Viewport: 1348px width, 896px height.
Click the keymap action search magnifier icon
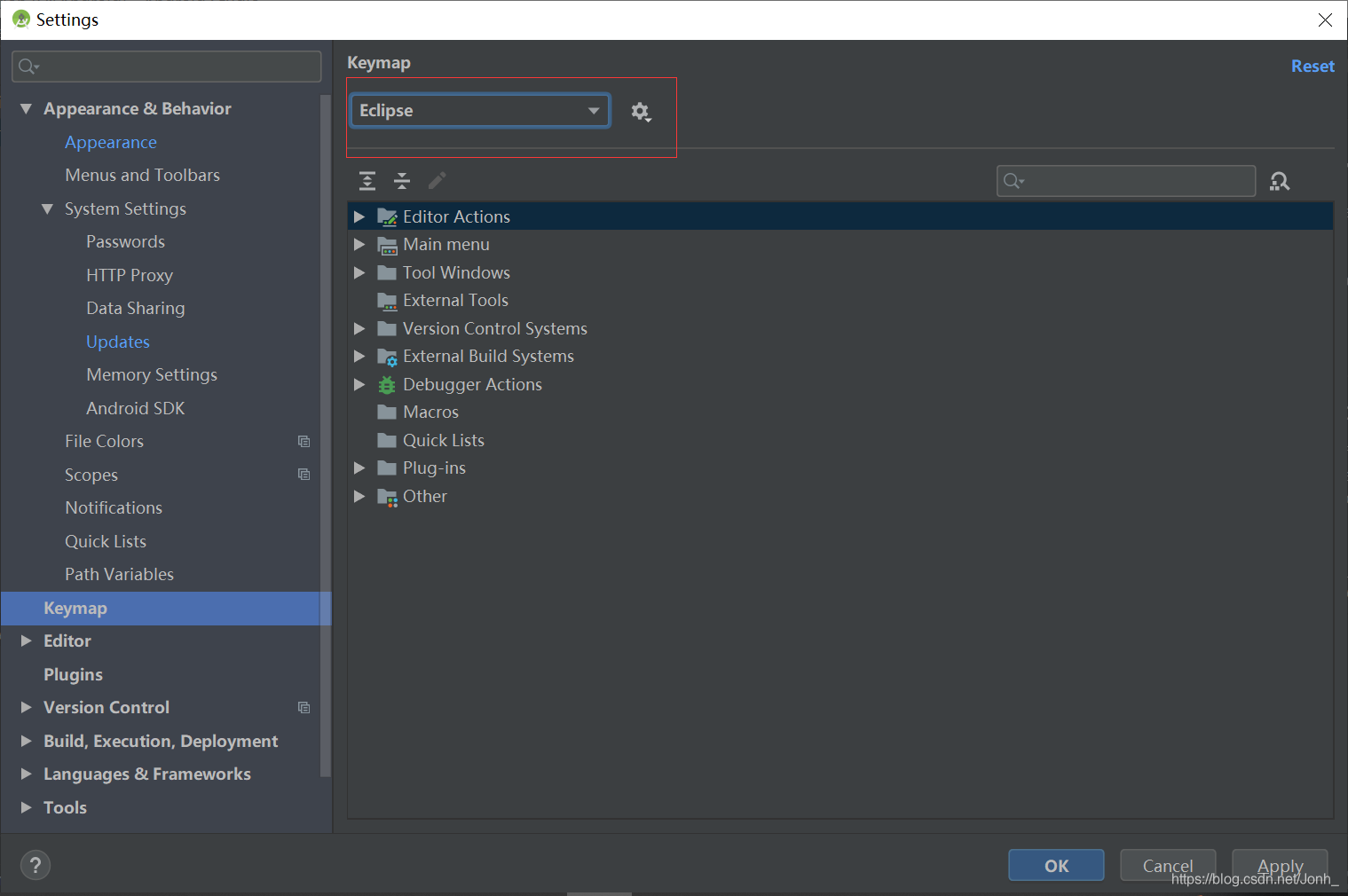click(1013, 181)
